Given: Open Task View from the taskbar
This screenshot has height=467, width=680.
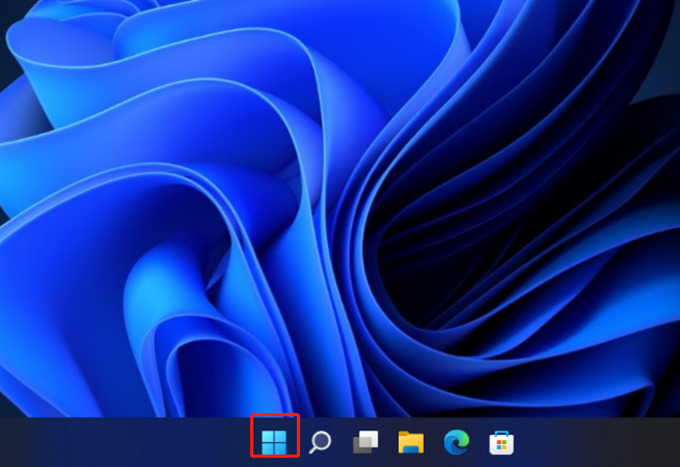Looking at the screenshot, I should pos(366,442).
